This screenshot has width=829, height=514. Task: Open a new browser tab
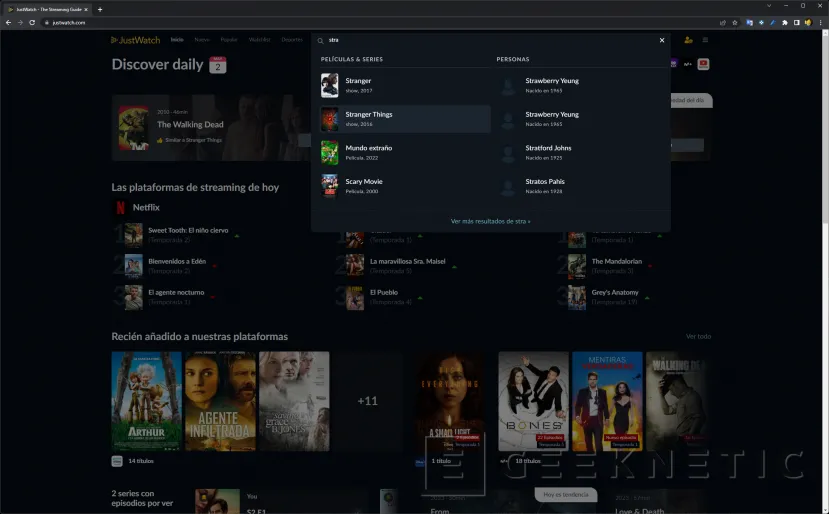[100, 8]
